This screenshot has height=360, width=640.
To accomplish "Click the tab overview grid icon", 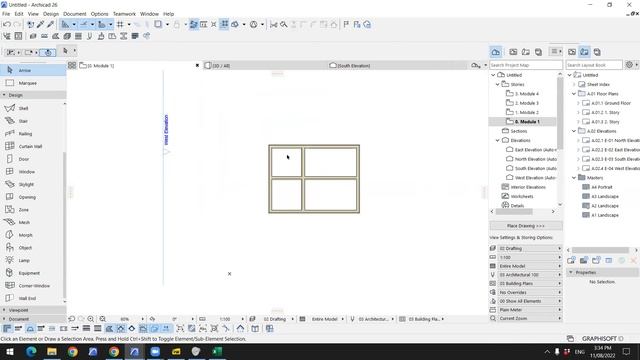I will click(72, 65).
